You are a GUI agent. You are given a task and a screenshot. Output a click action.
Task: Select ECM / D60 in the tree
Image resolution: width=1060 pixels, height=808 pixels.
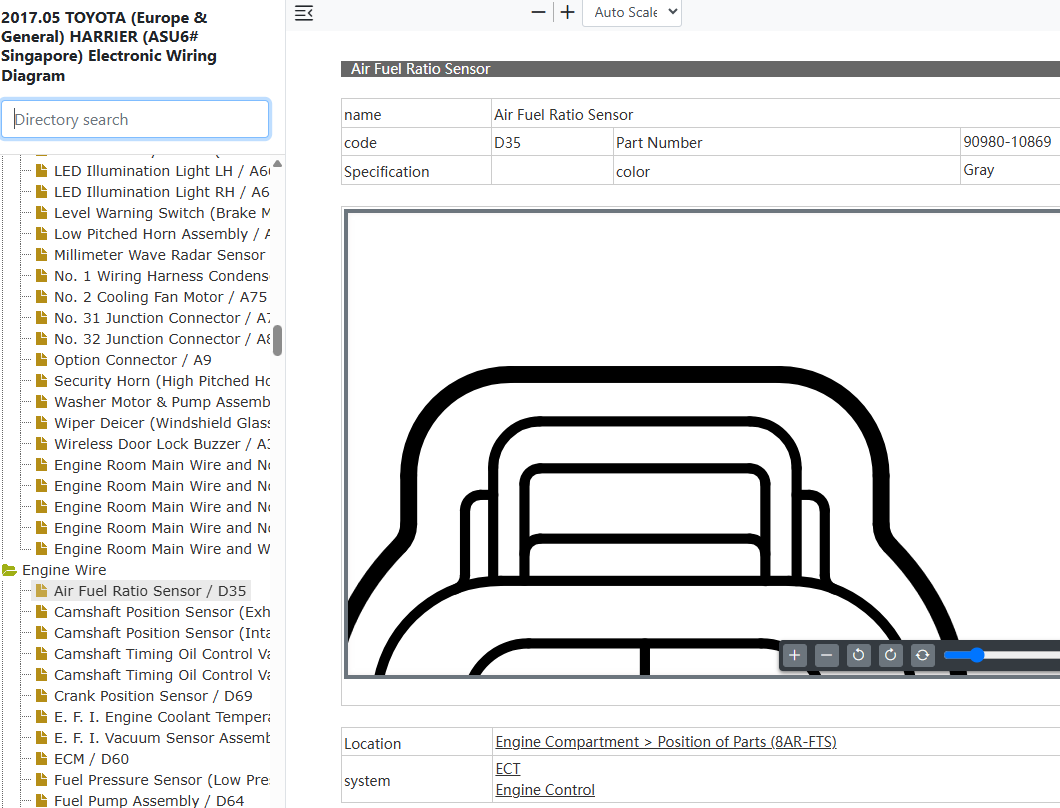[x=91, y=759]
